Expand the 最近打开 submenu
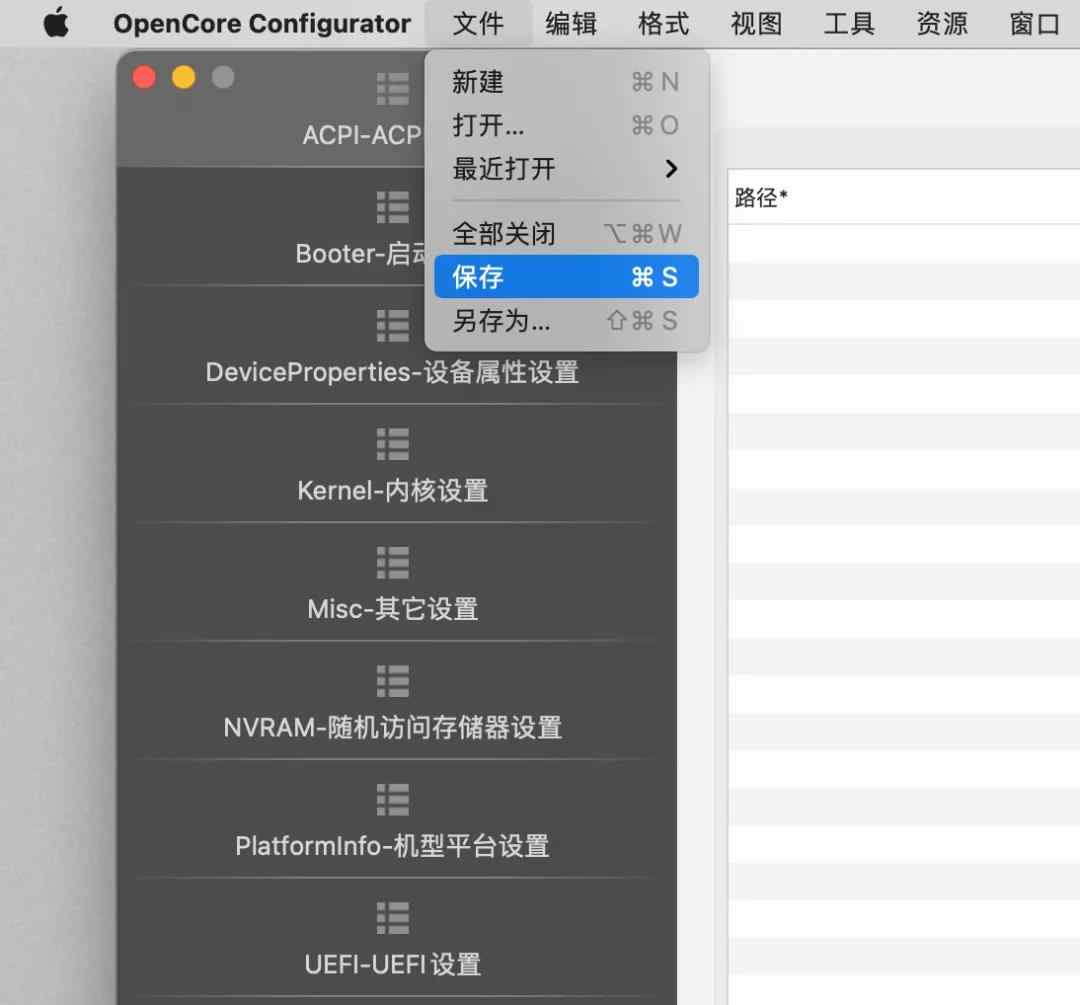 [x=566, y=169]
